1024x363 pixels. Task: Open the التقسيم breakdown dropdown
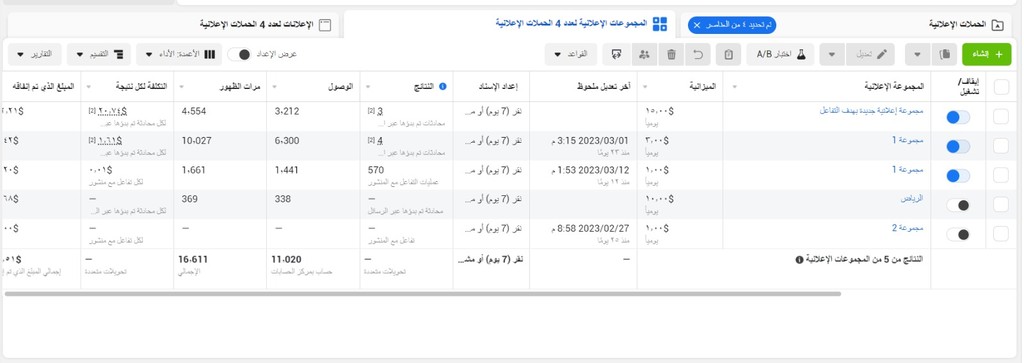[x=99, y=54]
